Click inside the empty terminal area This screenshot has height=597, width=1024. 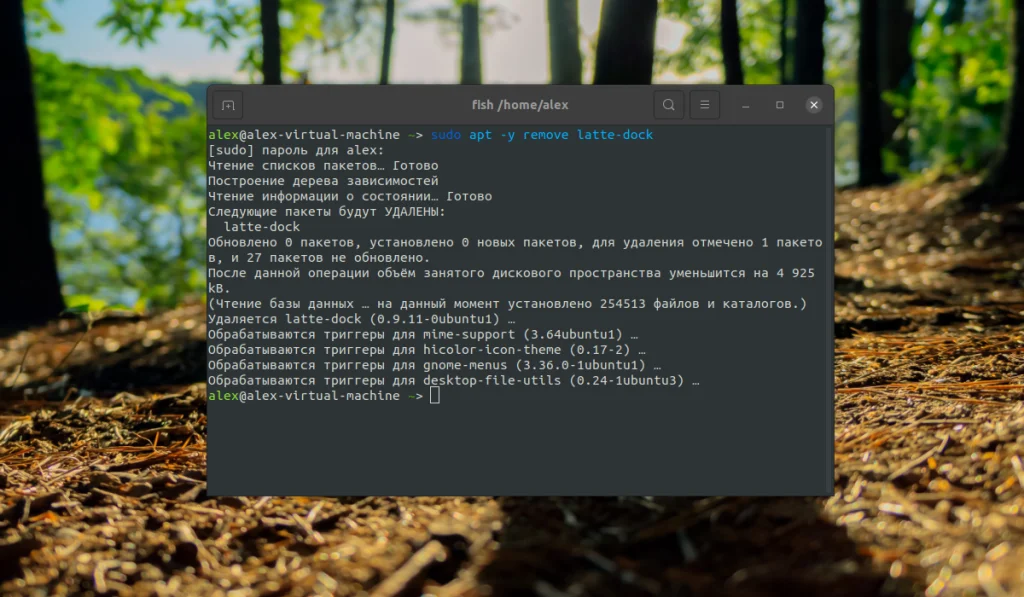coord(520,450)
